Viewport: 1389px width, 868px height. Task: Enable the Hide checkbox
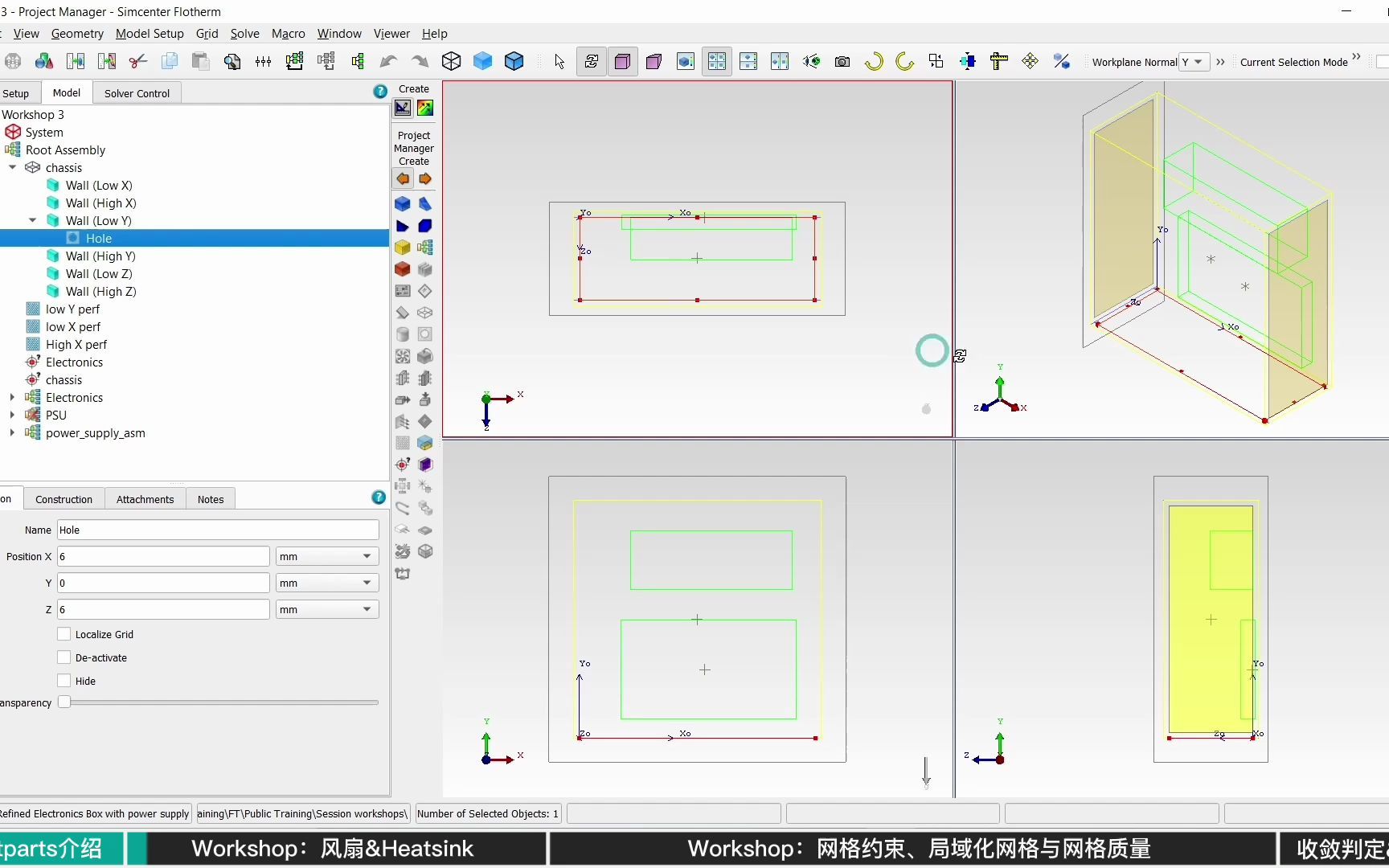click(65, 681)
